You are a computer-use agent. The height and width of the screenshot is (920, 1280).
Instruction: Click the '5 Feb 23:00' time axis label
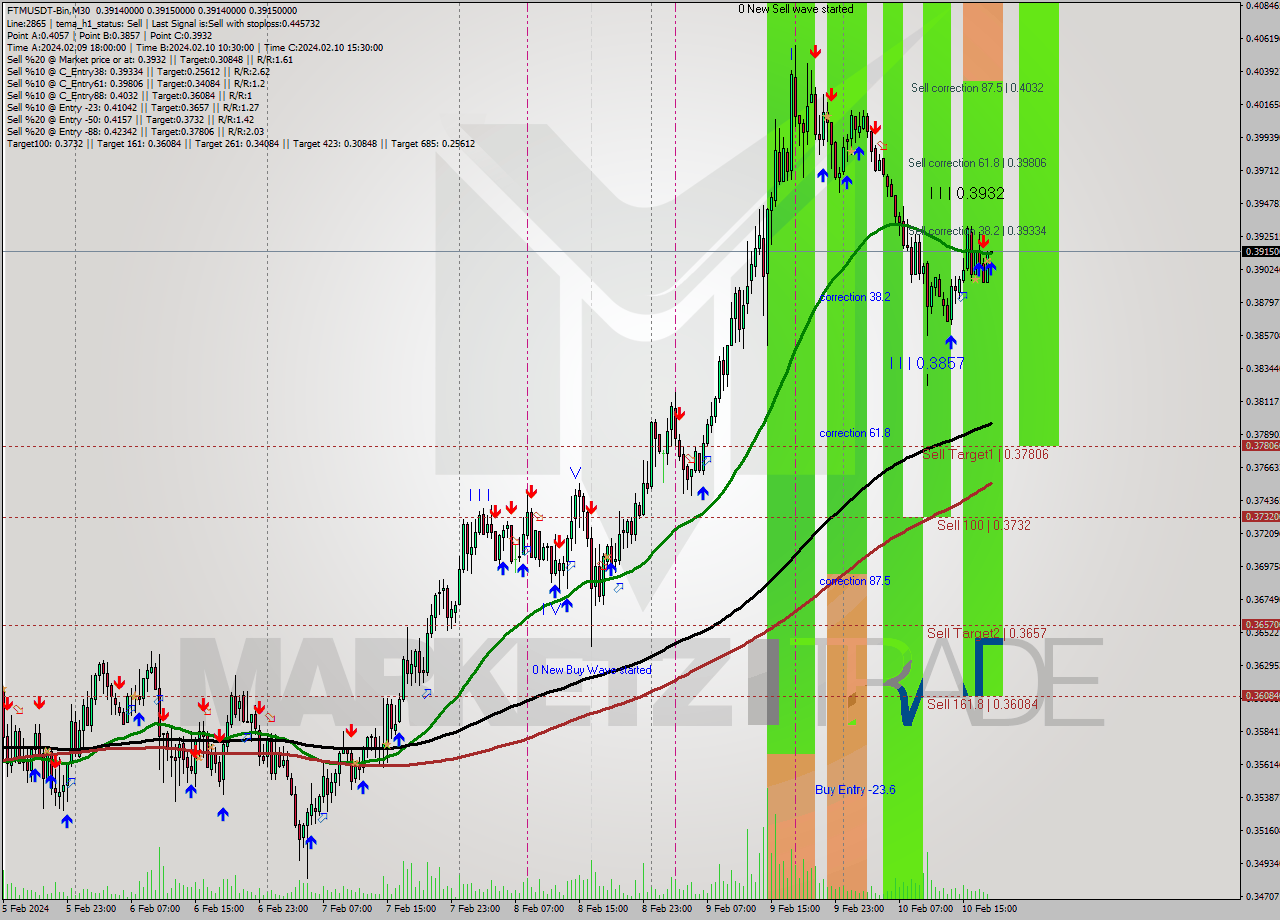93,910
